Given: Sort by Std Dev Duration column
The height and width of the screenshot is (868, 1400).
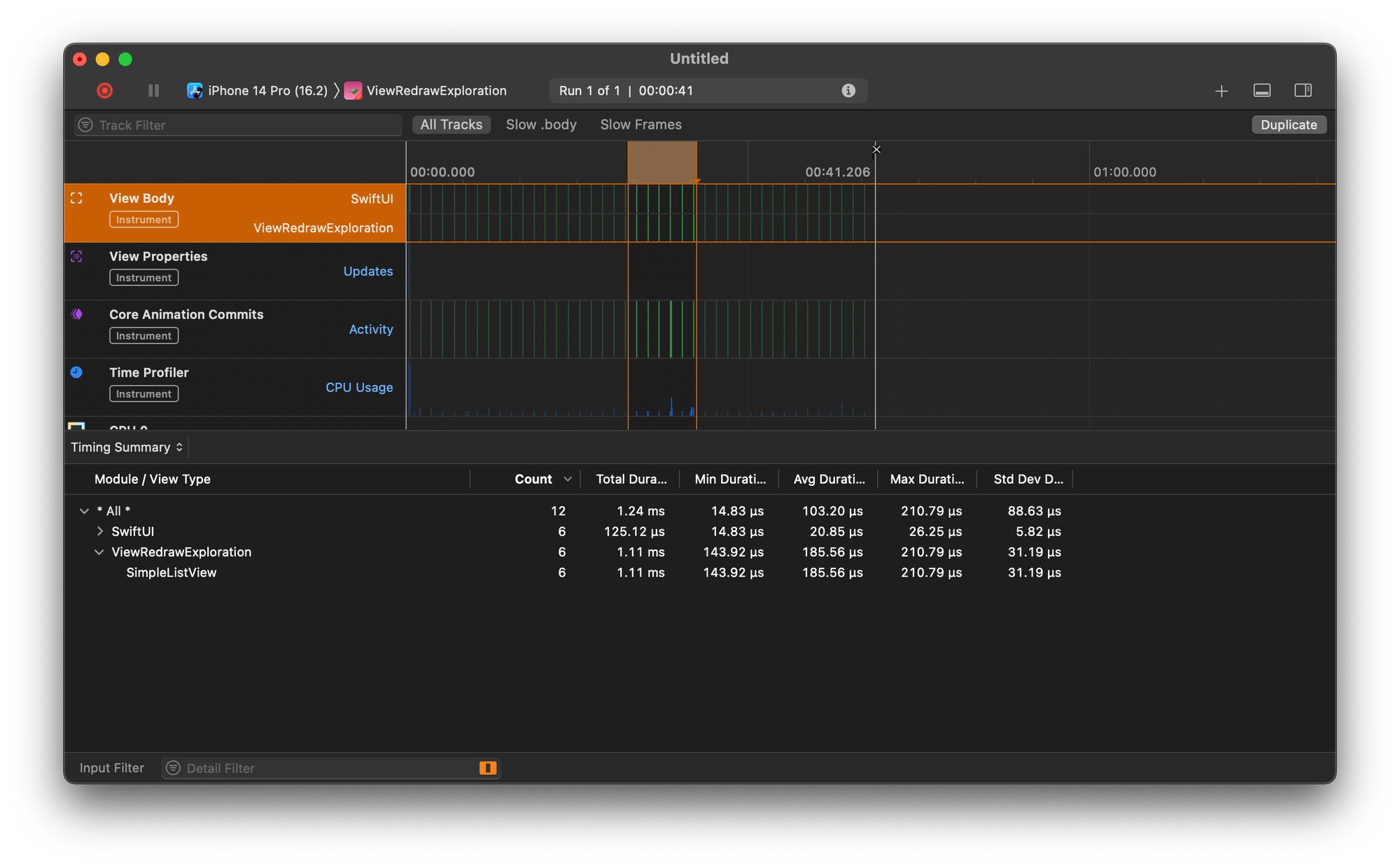Looking at the screenshot, I should point(1028,479).
